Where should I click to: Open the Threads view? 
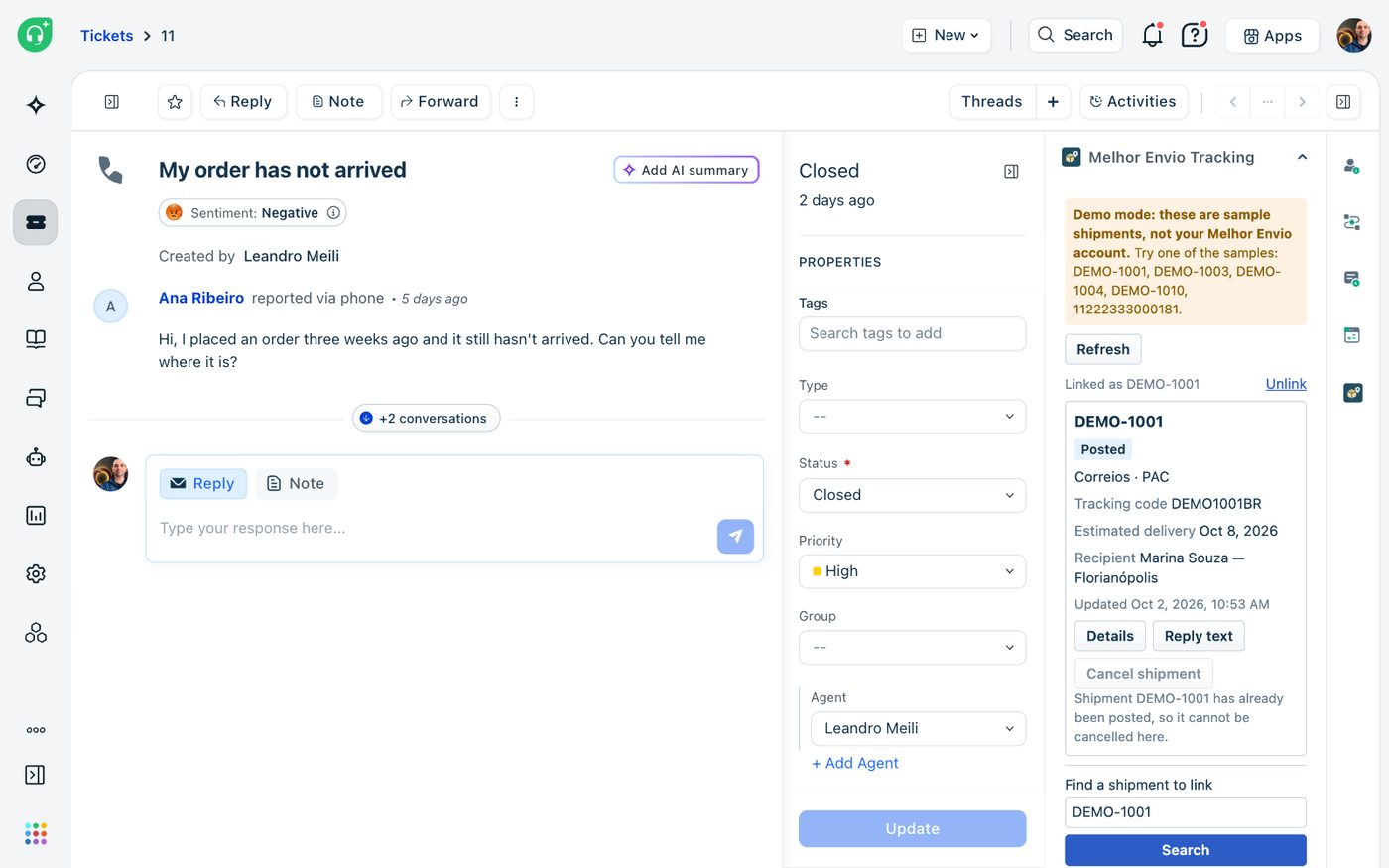[x=992, y=102]
